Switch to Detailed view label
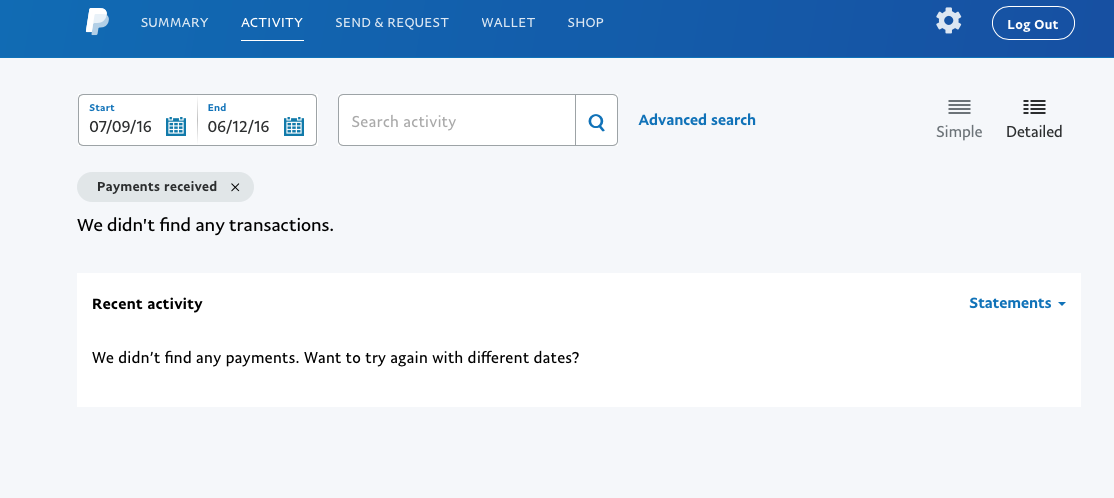 tap(1034, 132)
